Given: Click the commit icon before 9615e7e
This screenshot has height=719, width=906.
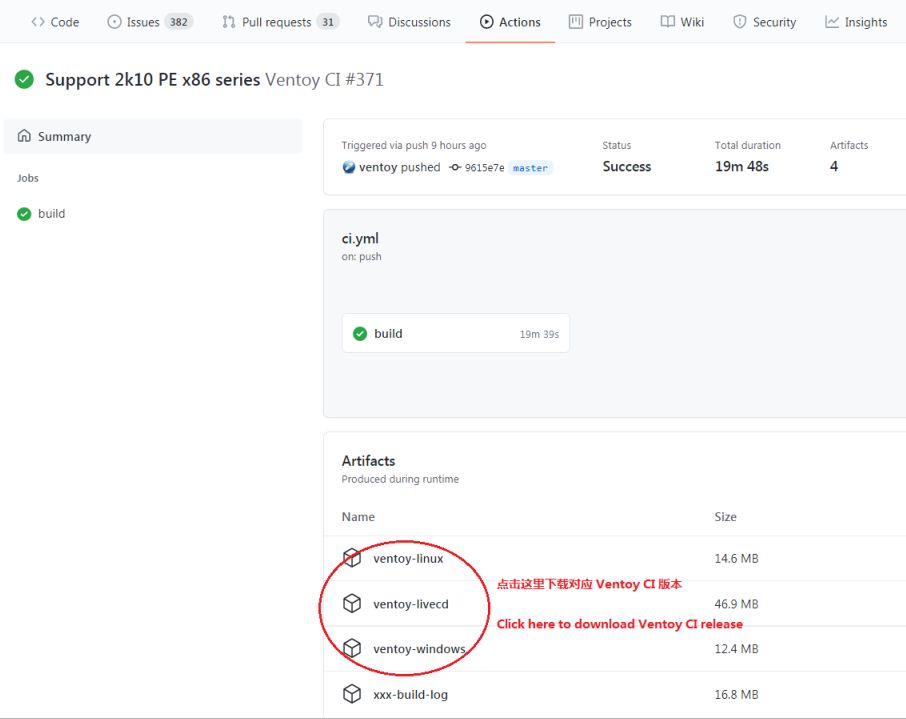Looking at the screenshot, I should click(x=455, y=167).
